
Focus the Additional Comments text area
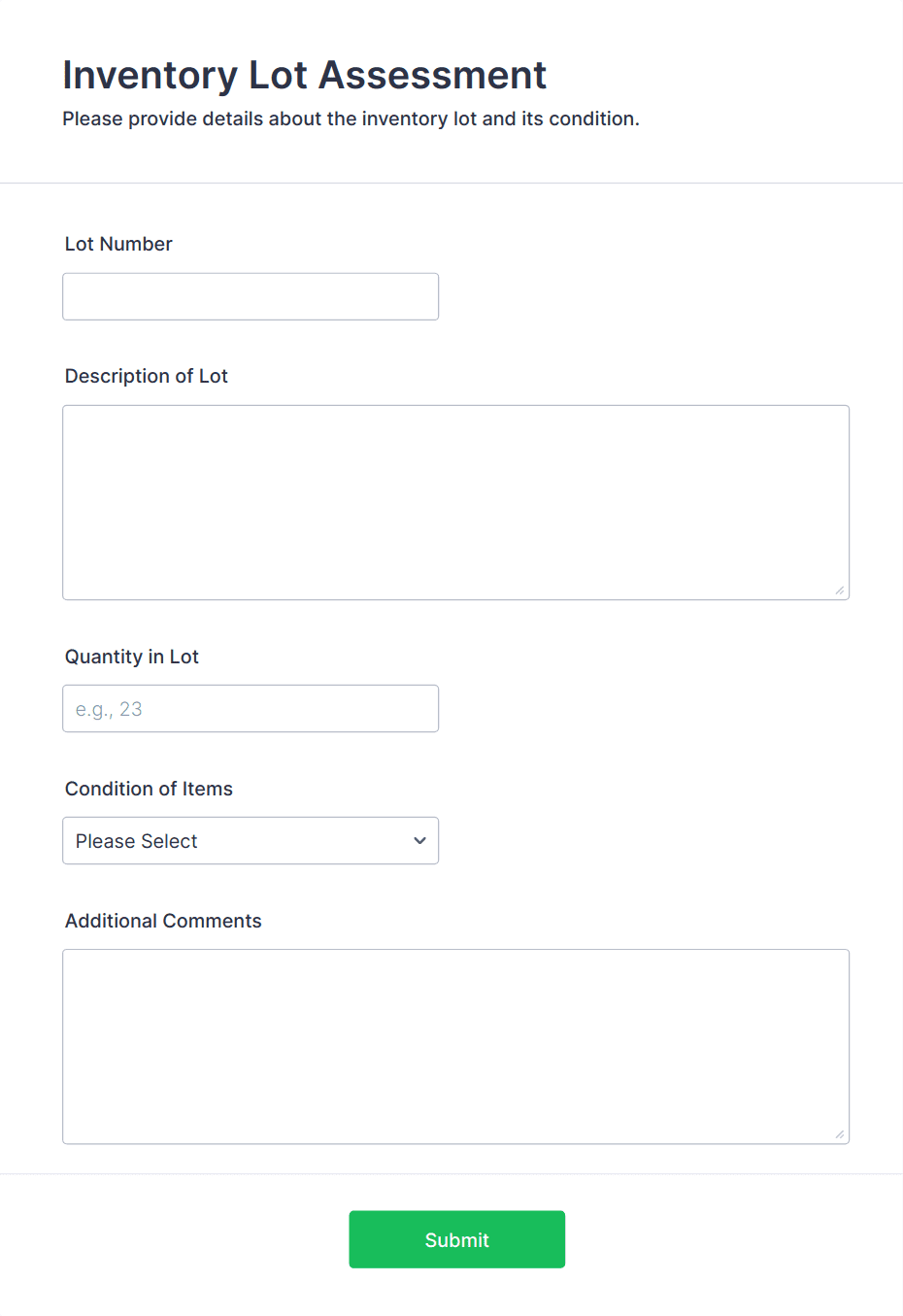(455, 1046)
